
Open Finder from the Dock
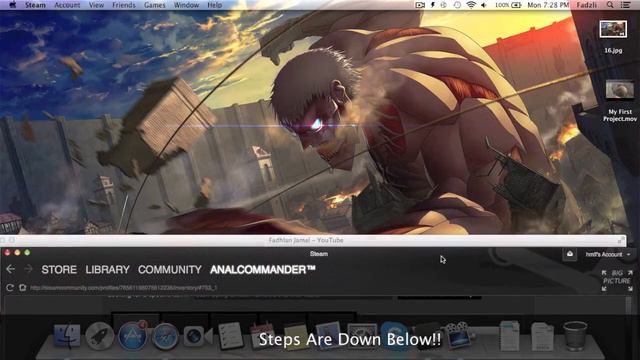(67, 336)
